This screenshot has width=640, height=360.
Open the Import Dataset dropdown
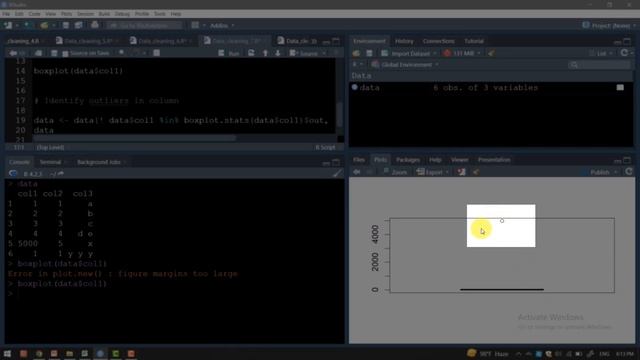409,53
